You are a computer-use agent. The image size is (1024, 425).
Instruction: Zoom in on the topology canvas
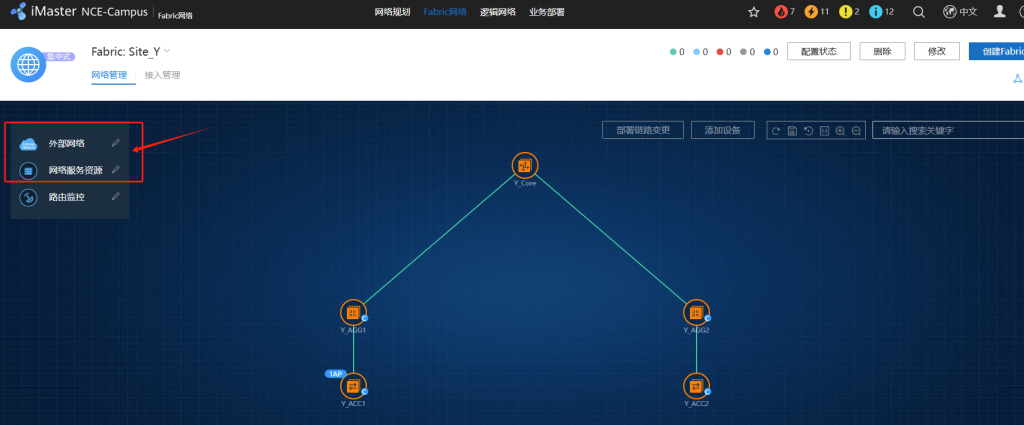coord(840,130)
